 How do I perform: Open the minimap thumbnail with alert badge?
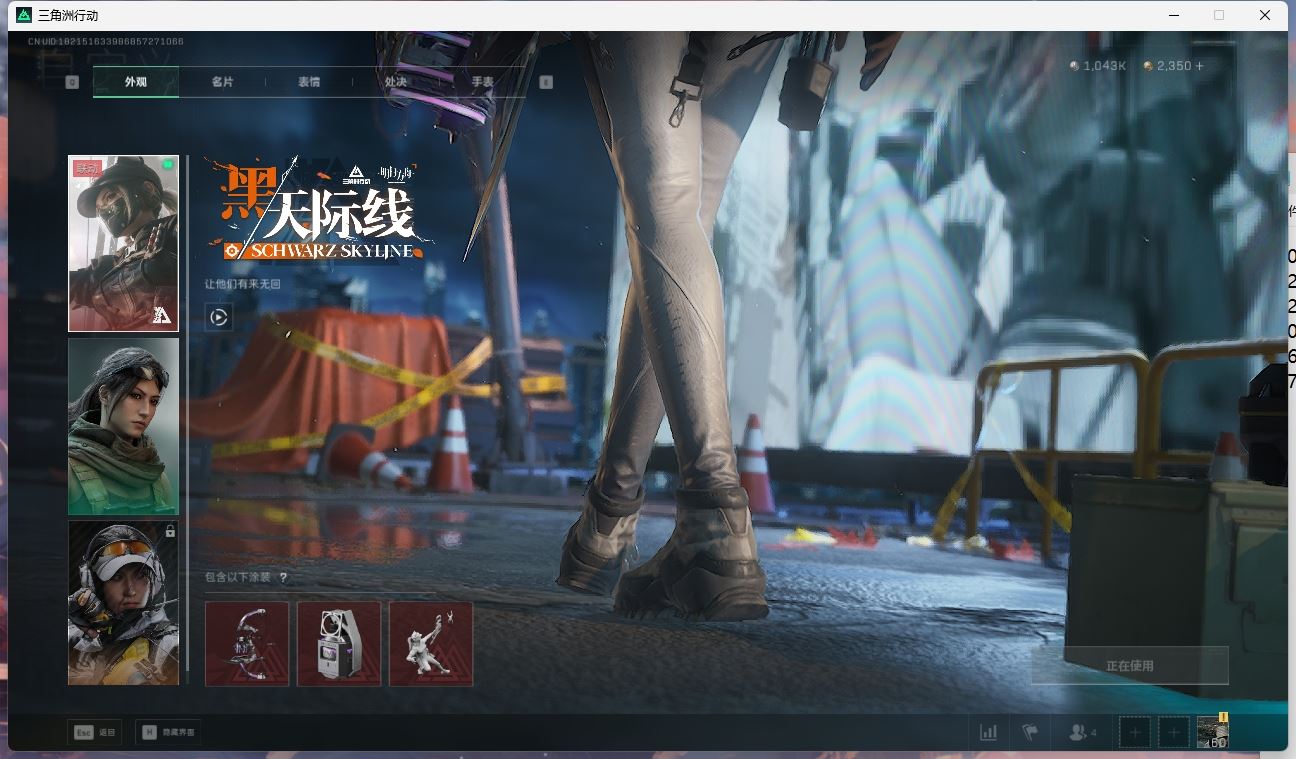click(1212, 731)
